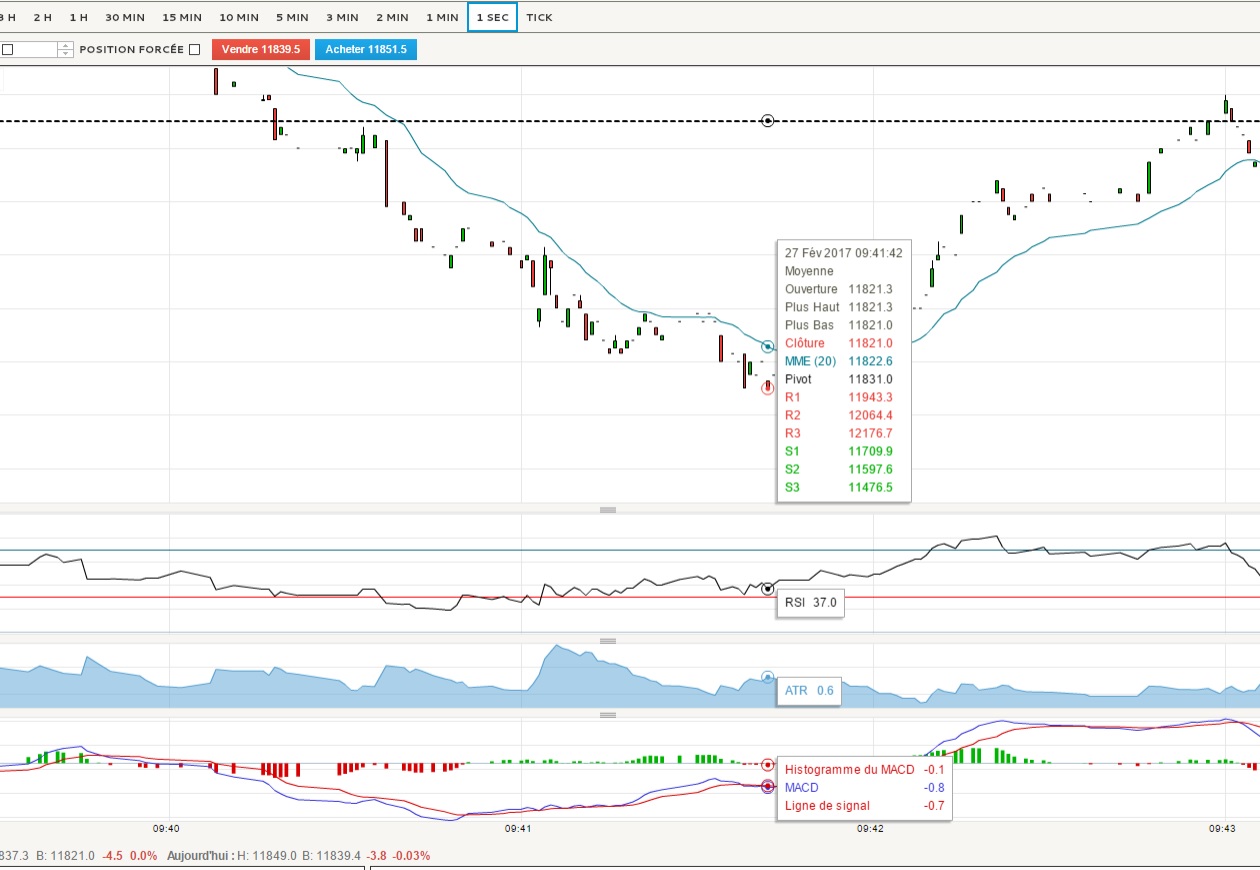The image size is (1260, 870).
Task: Select the 15 MIN timeframe
Action: [181, 18]
